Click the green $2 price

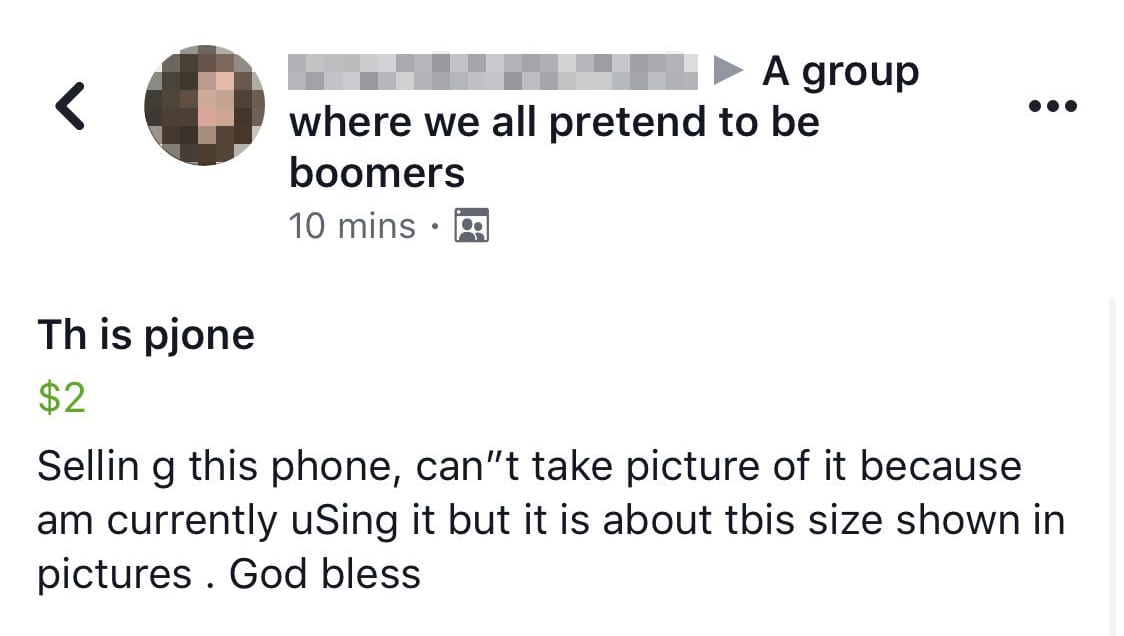(x=61, y=398)
